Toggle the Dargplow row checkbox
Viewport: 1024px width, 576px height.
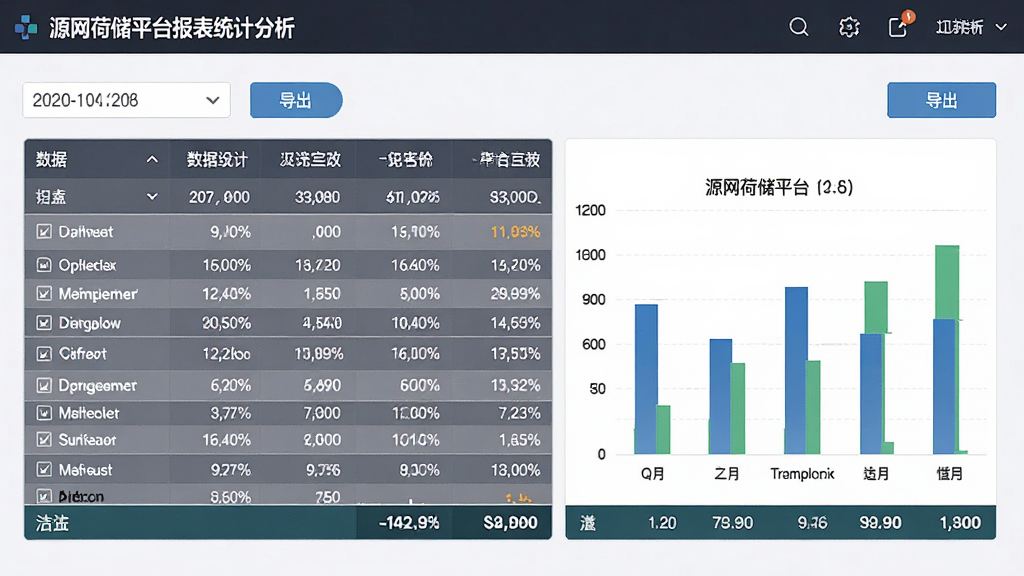(44, 323)
